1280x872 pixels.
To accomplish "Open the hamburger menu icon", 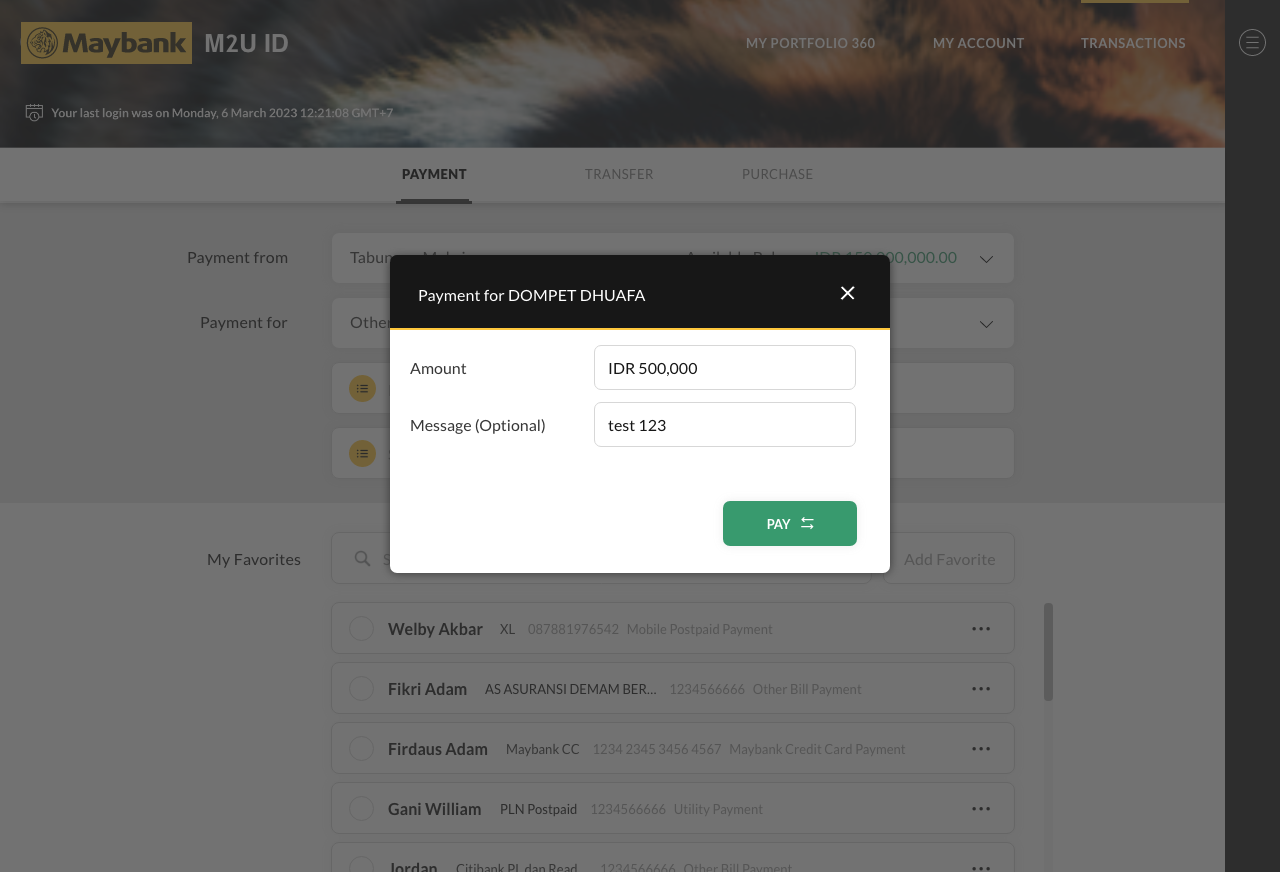I will (1252, 42).
